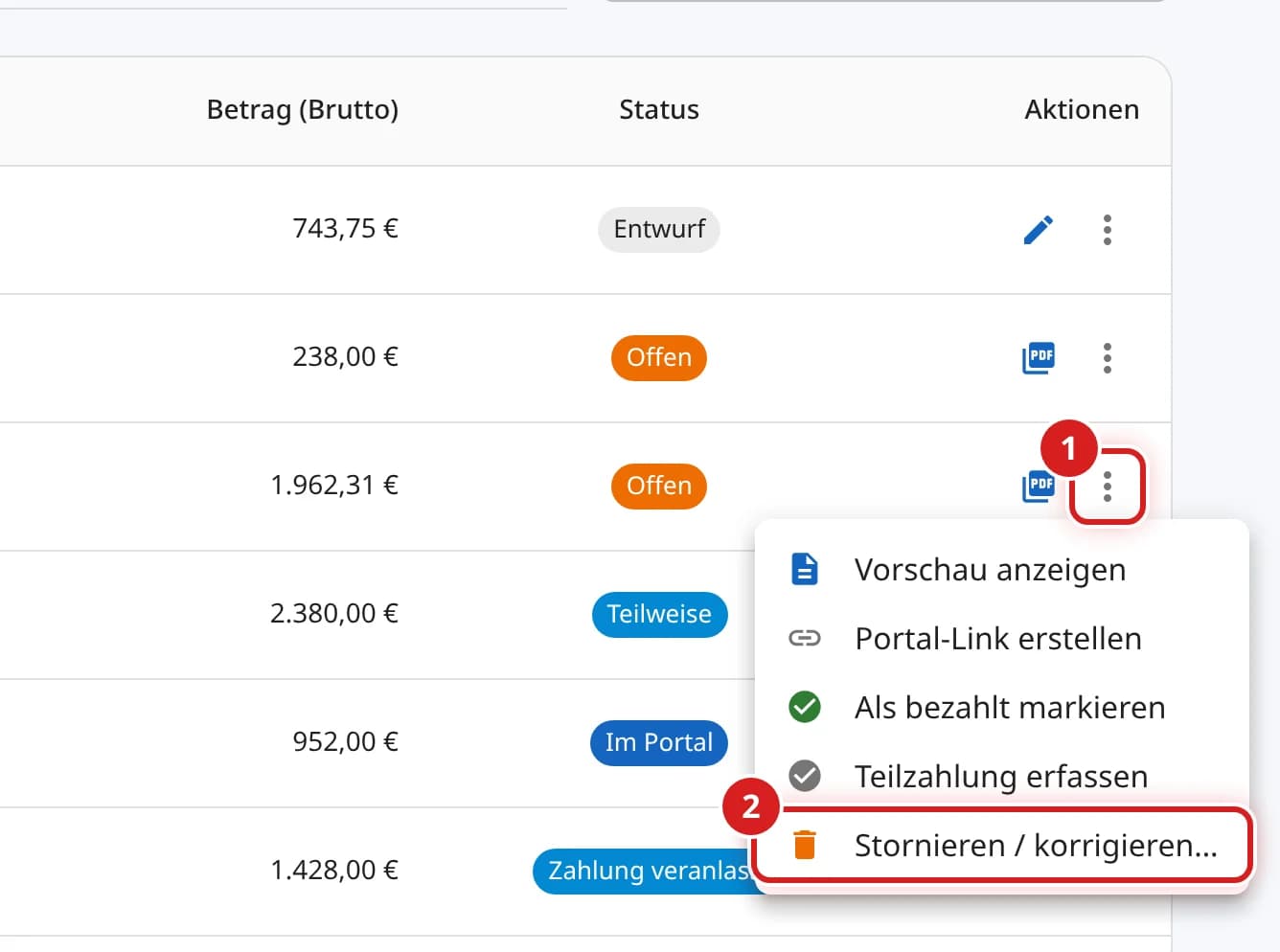Choose Vorschau anzeigen from the menu
Image resolution: width=1280 pixels, height=952 pixels.
(x=1002, y=570)
